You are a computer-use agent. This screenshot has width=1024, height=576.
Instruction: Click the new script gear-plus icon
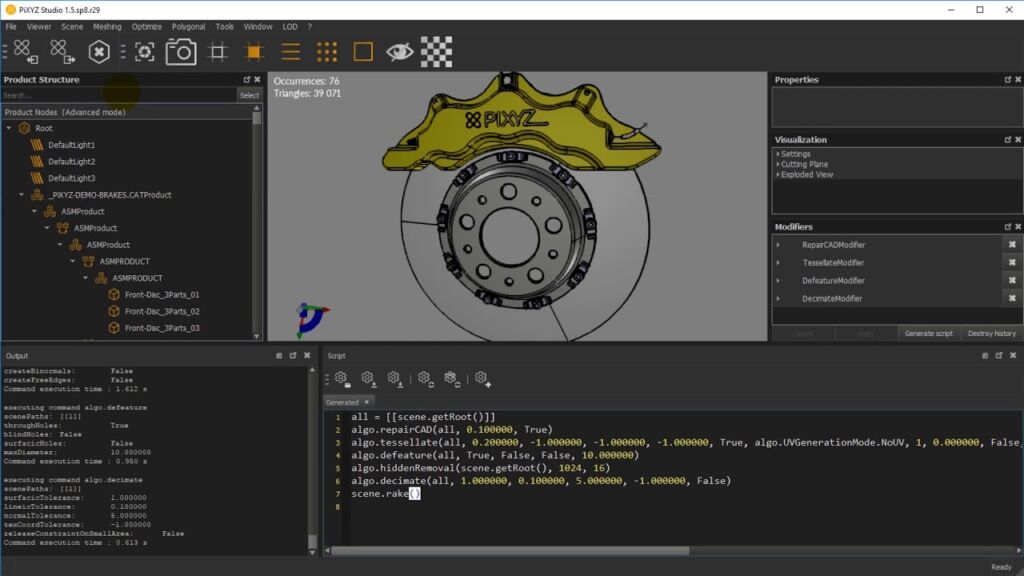tap(483, 379)
